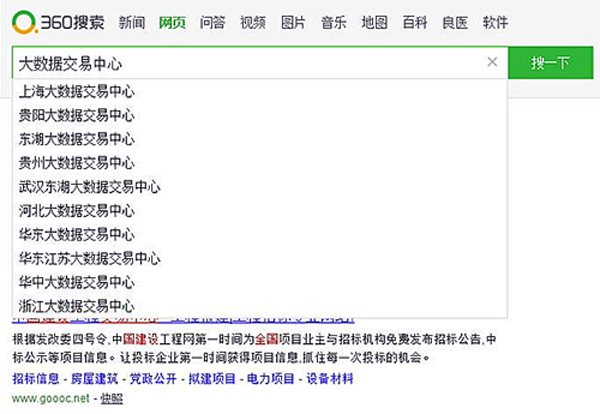Screen dimensions: 600x414
Task: Select suggestion 贵州大数据交易中心
Action: pos(260,163)
